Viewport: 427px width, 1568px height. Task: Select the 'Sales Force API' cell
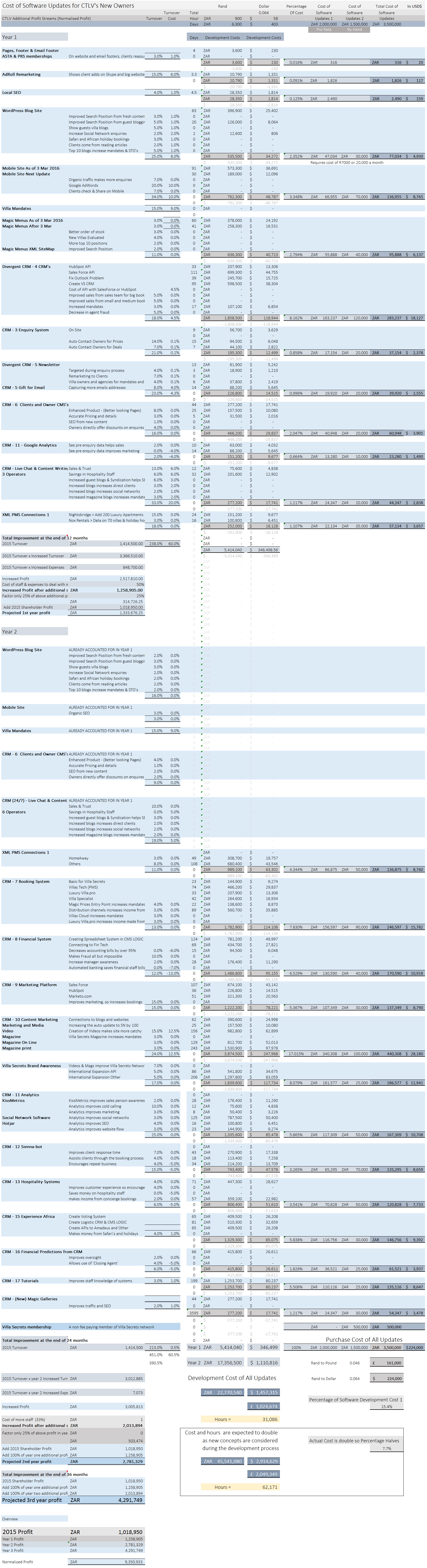(82, 272)
